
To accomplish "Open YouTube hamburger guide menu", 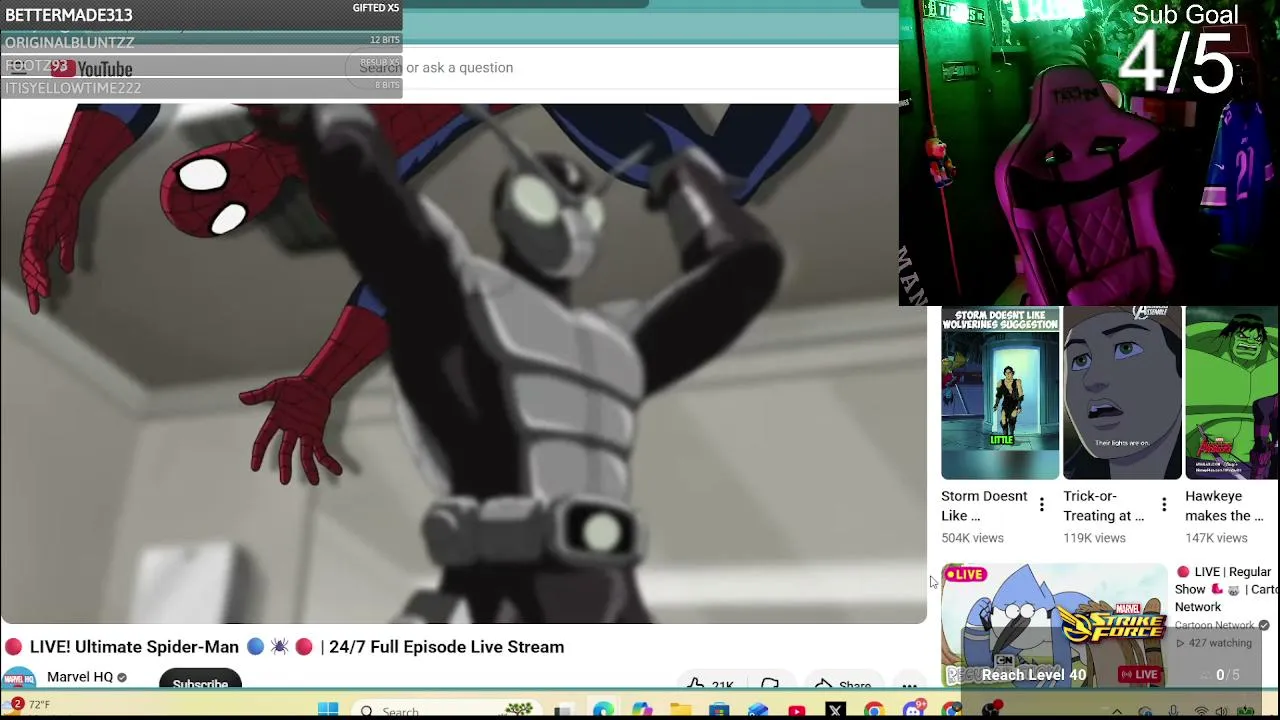I will click(x=17, y=67).
